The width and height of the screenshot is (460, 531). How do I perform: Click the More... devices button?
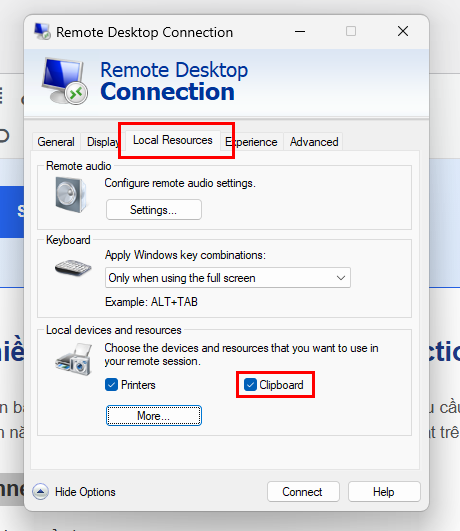pyautogui.click(x=154, y=415)
